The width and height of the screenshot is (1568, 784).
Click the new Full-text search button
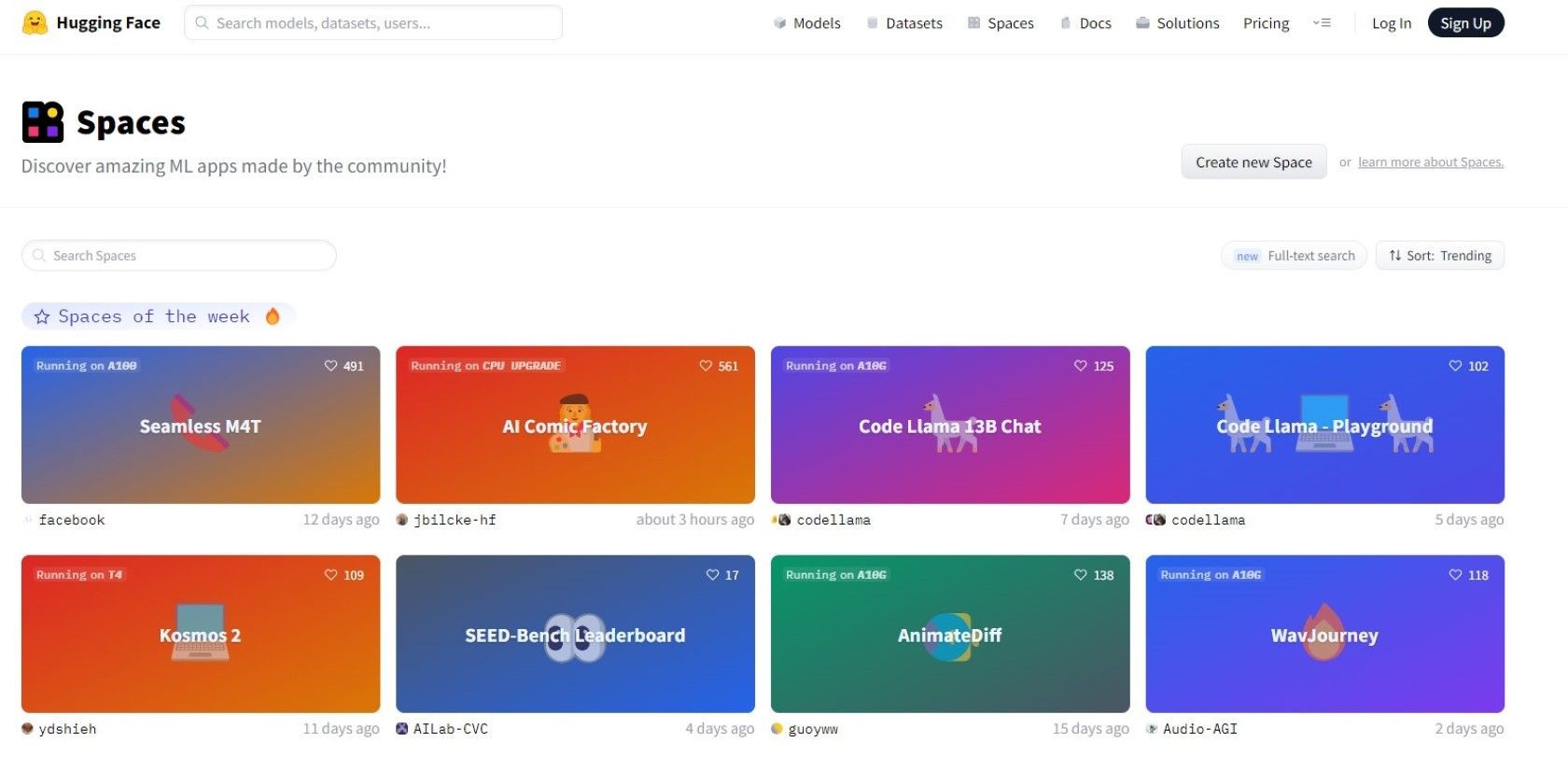(x=1294, y=256)
